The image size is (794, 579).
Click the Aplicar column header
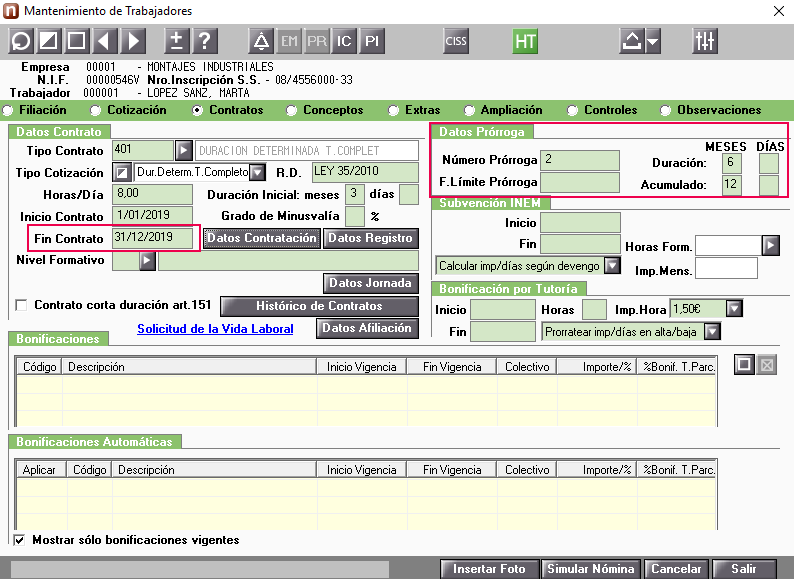coord(42,470)
